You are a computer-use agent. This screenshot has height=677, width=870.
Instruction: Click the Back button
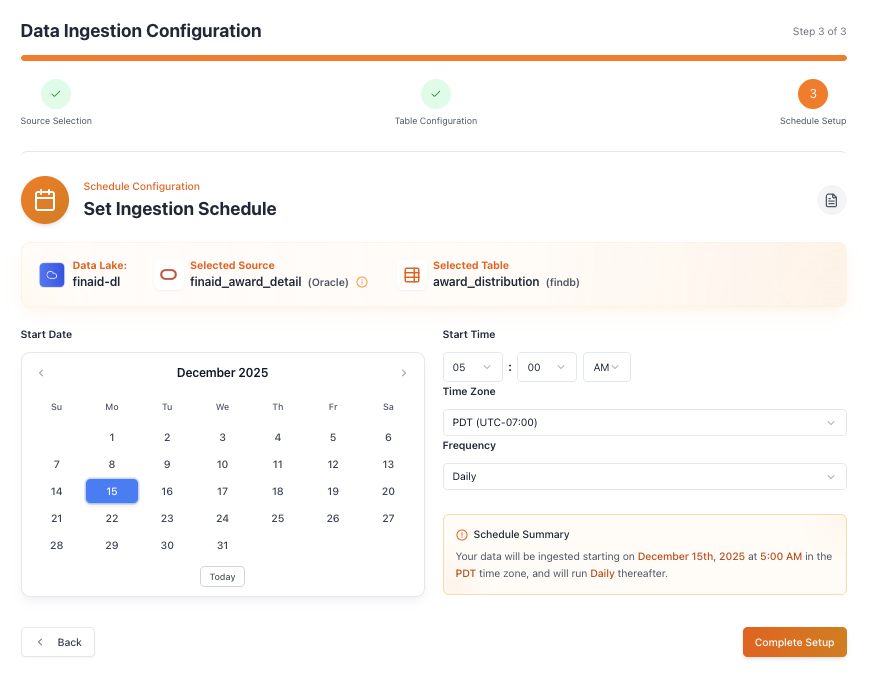[x=58, y=642]
